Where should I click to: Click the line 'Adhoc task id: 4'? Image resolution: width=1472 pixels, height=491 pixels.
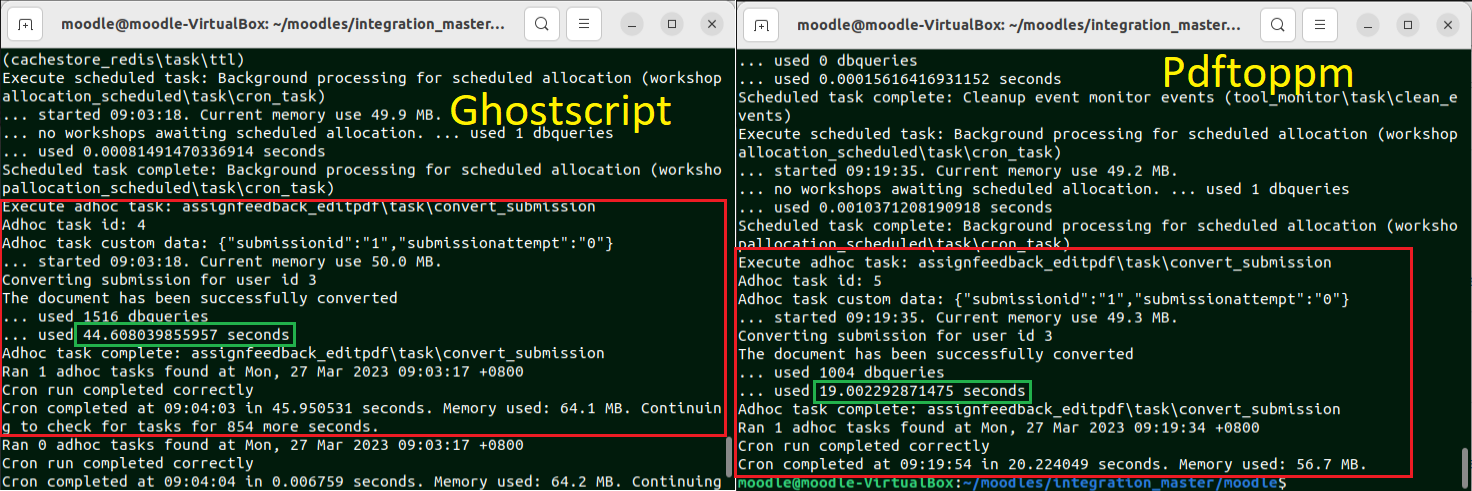pos(74,225)
